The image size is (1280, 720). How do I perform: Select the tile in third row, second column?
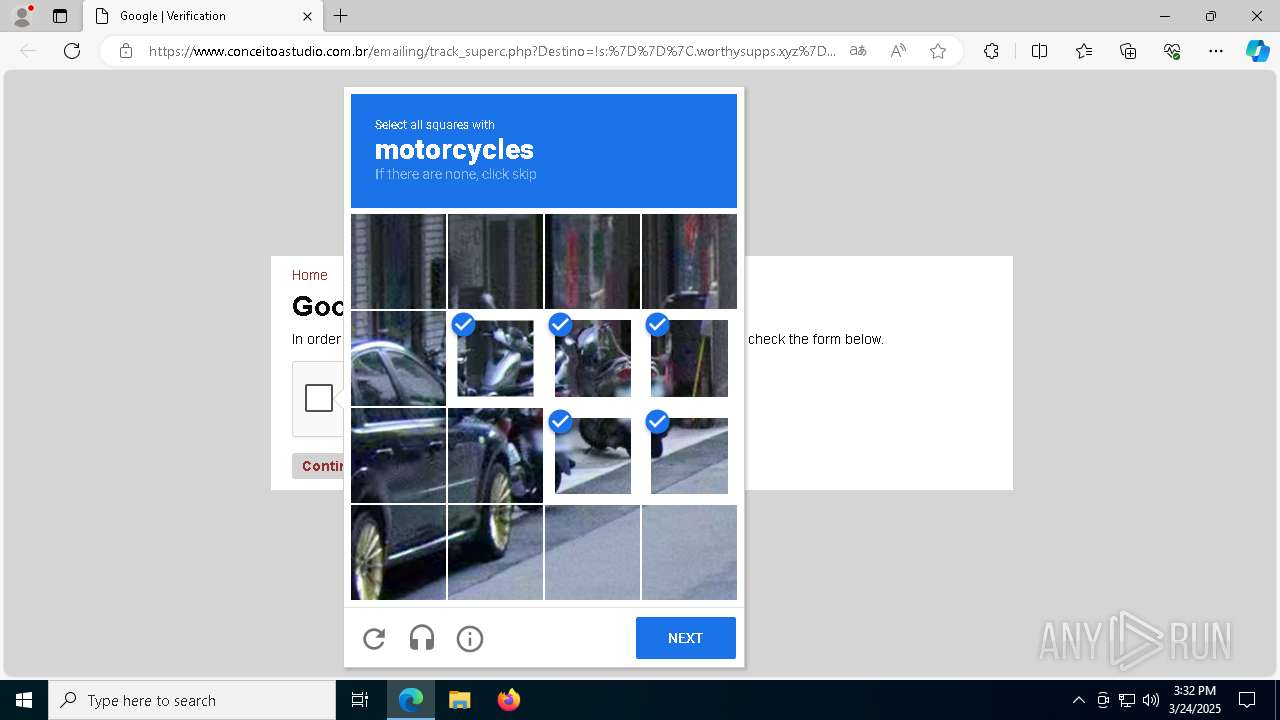click(x=495, y=455)
